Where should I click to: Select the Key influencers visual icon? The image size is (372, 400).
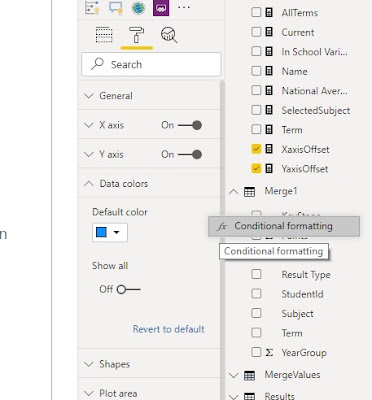[92, 7]
